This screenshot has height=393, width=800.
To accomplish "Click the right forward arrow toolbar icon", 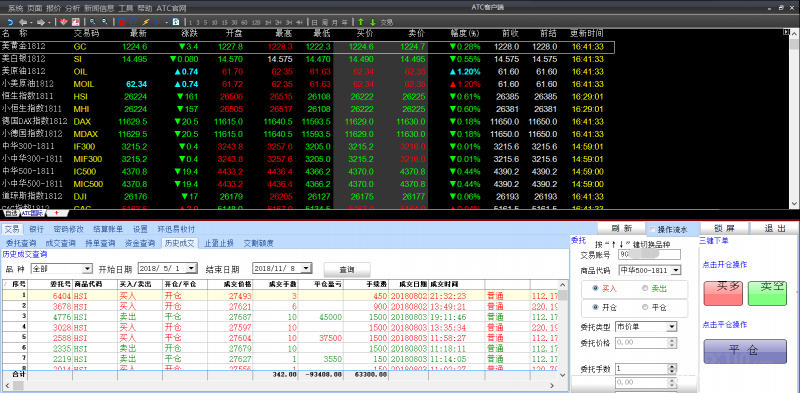I will click(x=40, y=22).
